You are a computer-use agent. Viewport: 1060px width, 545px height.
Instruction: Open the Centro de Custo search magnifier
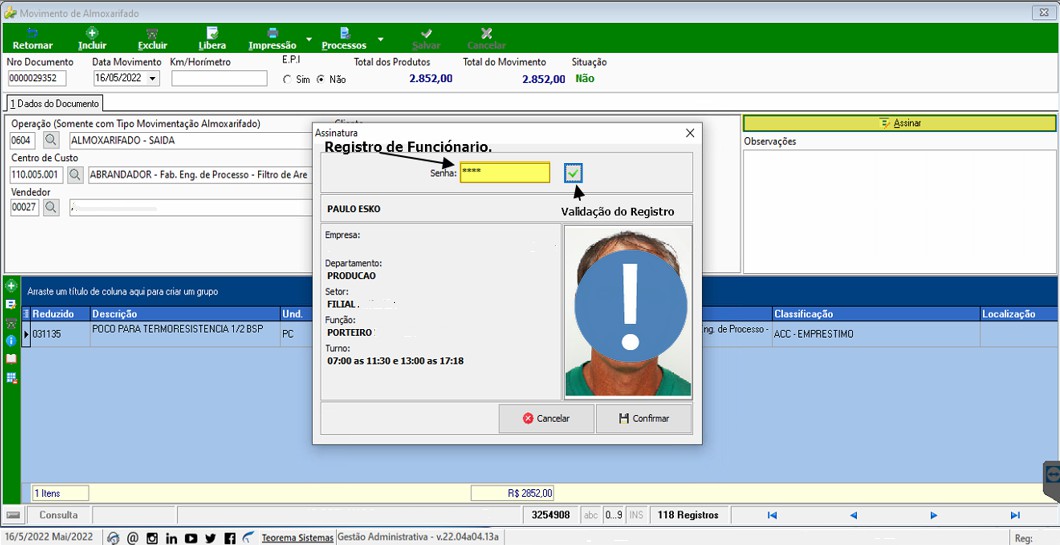coord(76,175)
